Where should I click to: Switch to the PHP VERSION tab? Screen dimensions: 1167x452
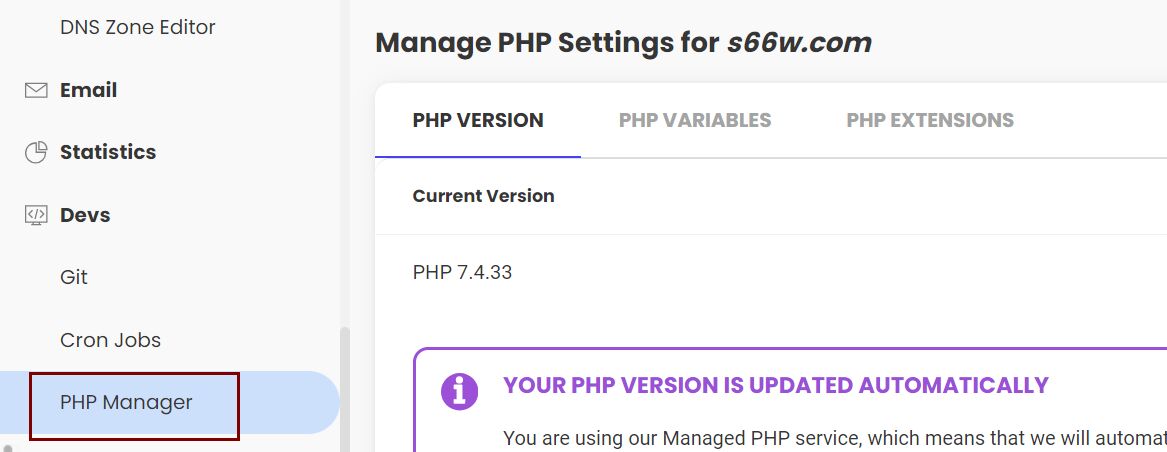point(478,121)
